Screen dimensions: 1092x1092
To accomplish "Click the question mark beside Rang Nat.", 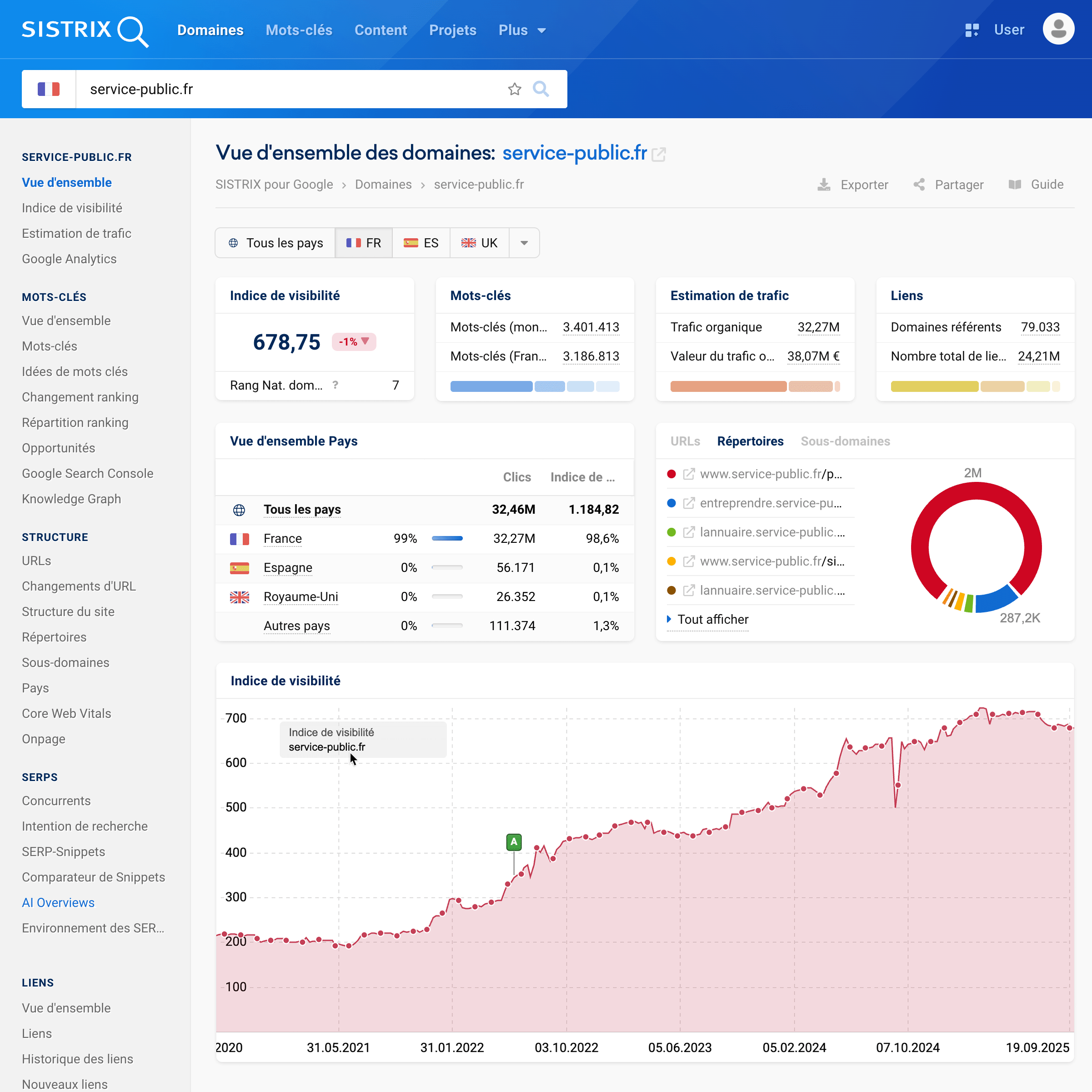I will tap(335, 385).
